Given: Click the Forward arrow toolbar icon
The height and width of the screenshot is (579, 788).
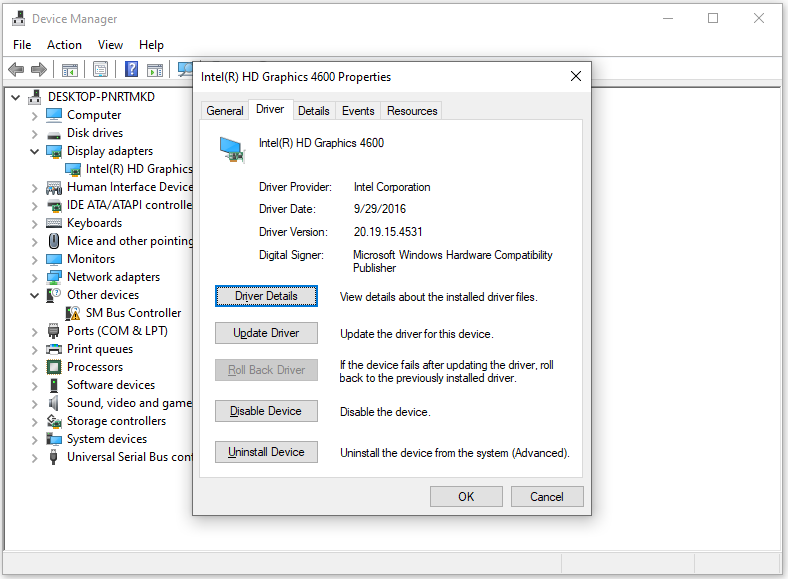Looking at the screenshot, I should (39, 69).
